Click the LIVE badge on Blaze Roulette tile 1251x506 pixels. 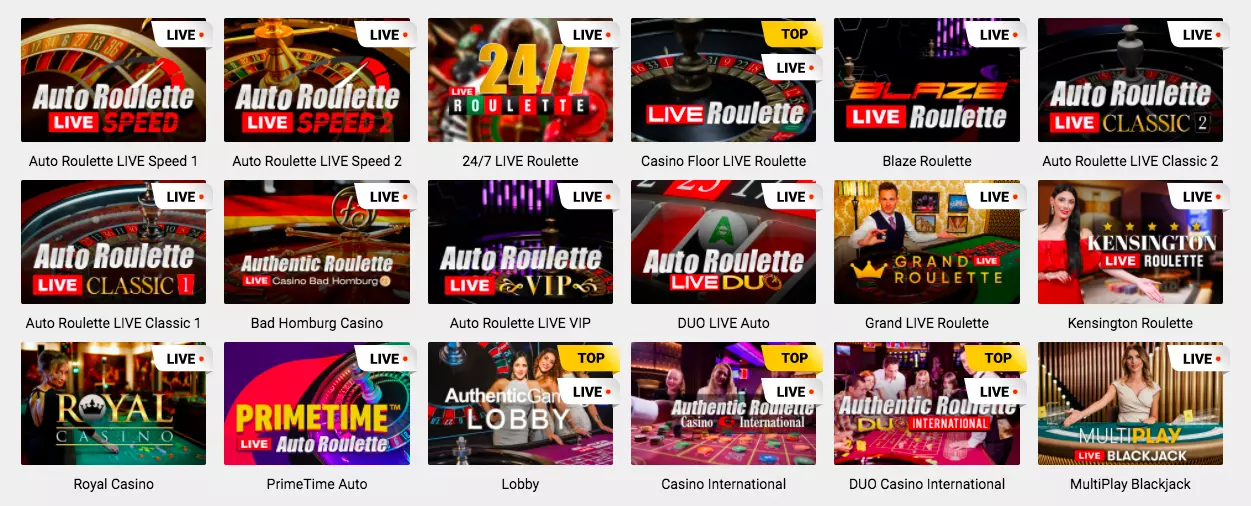tap(997, 35)
